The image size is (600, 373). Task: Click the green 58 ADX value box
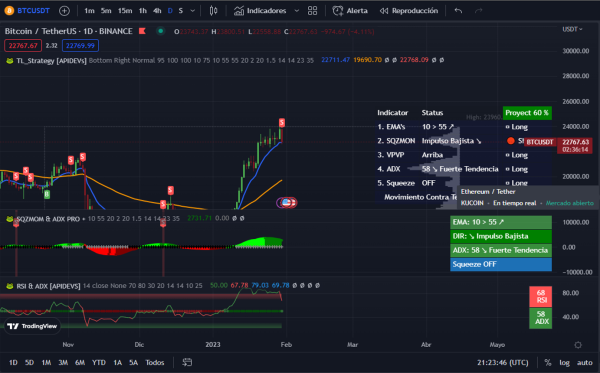pos(541,318)
